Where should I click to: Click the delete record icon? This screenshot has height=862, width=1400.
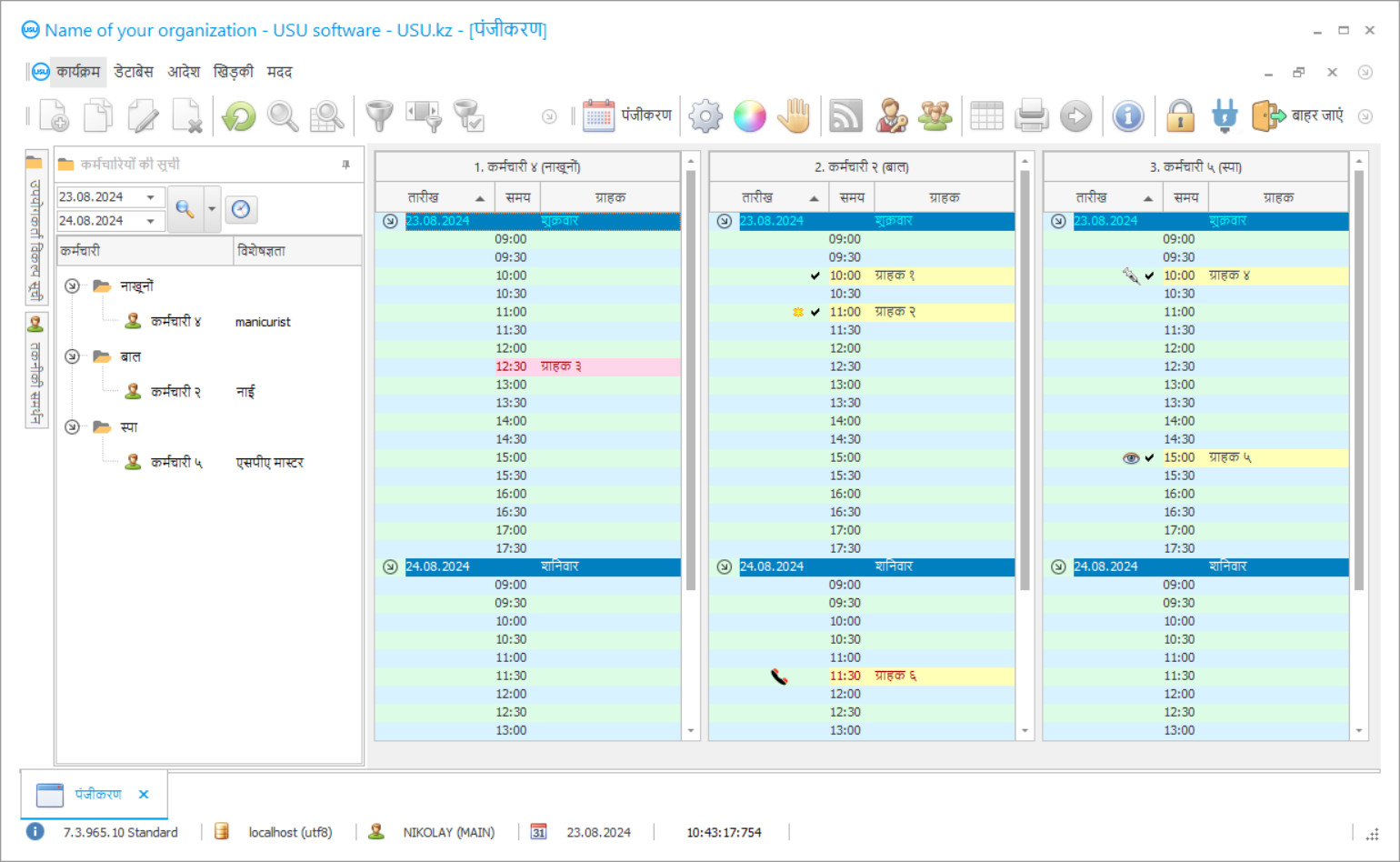(187, 116)
